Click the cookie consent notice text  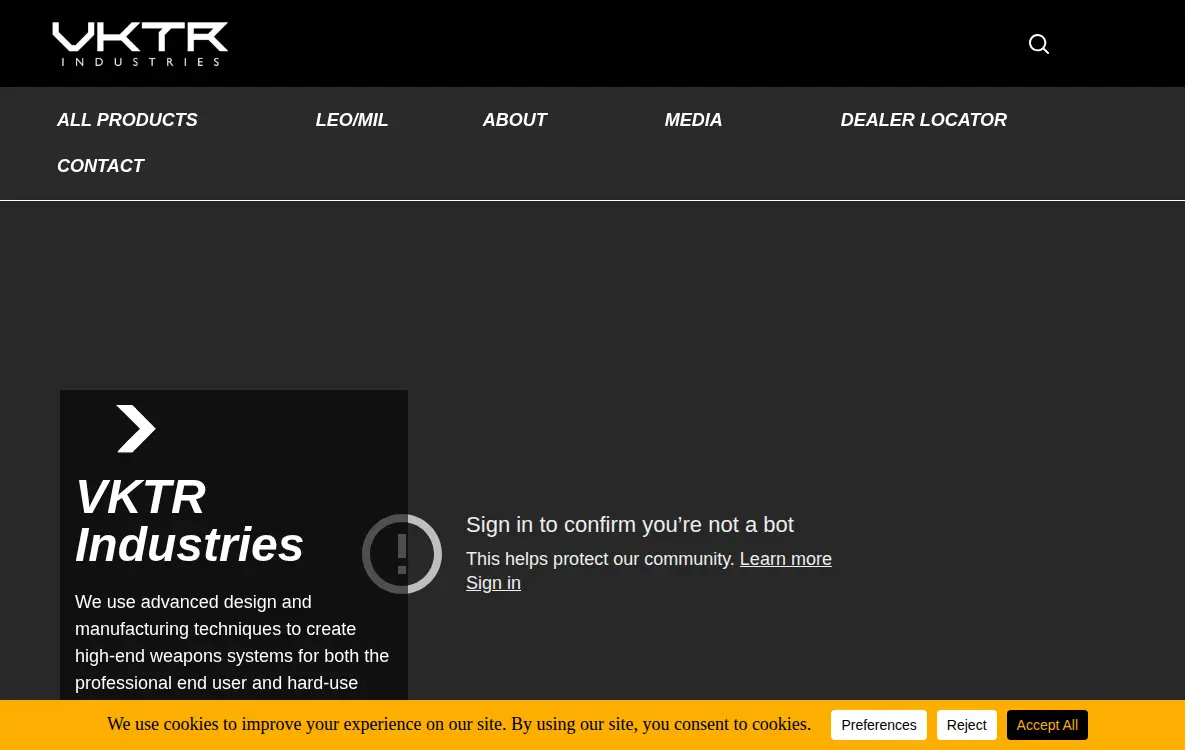[459, 724]
